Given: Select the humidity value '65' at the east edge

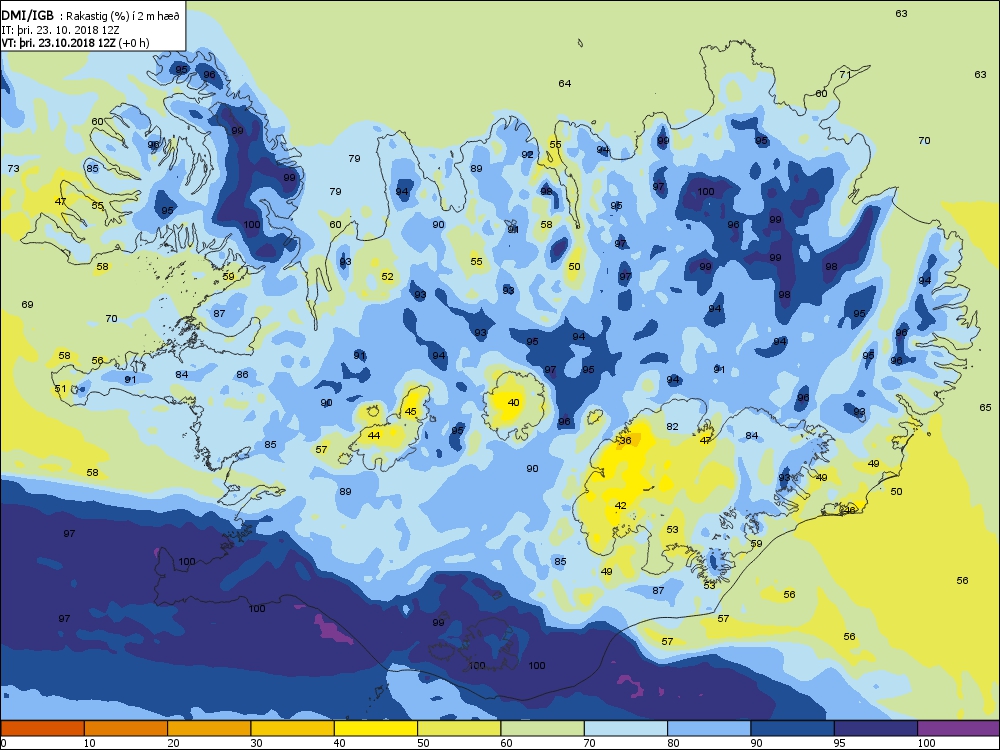Looking at the screenshot, I should 985,408.
